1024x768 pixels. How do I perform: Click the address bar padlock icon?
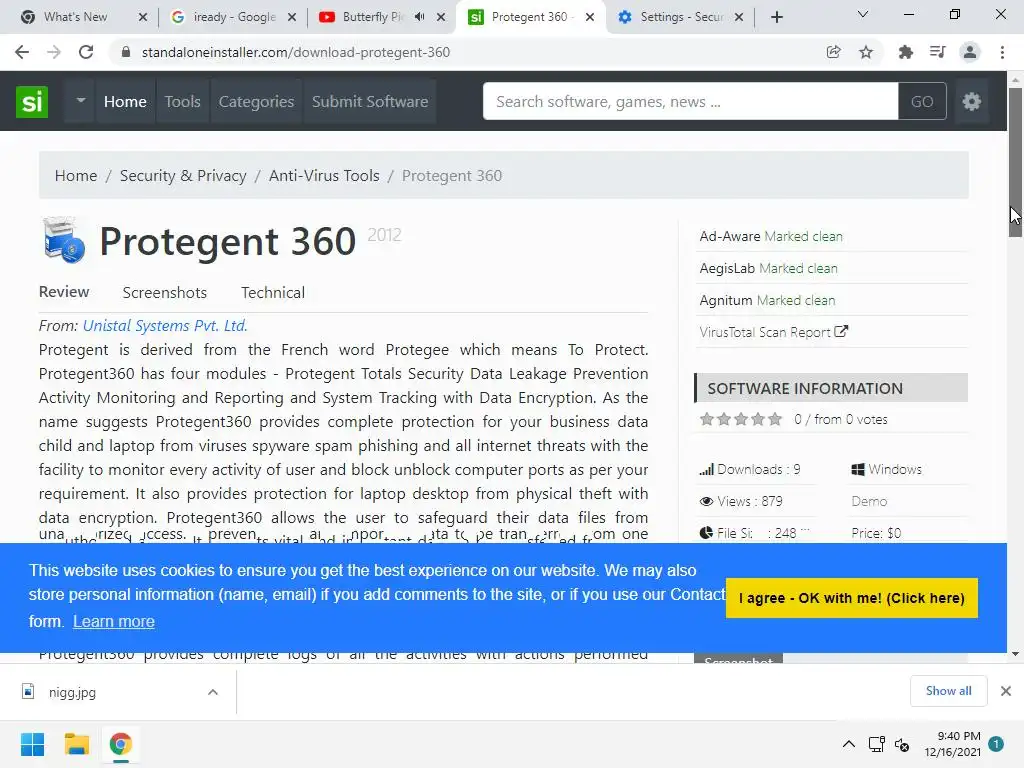126,52
